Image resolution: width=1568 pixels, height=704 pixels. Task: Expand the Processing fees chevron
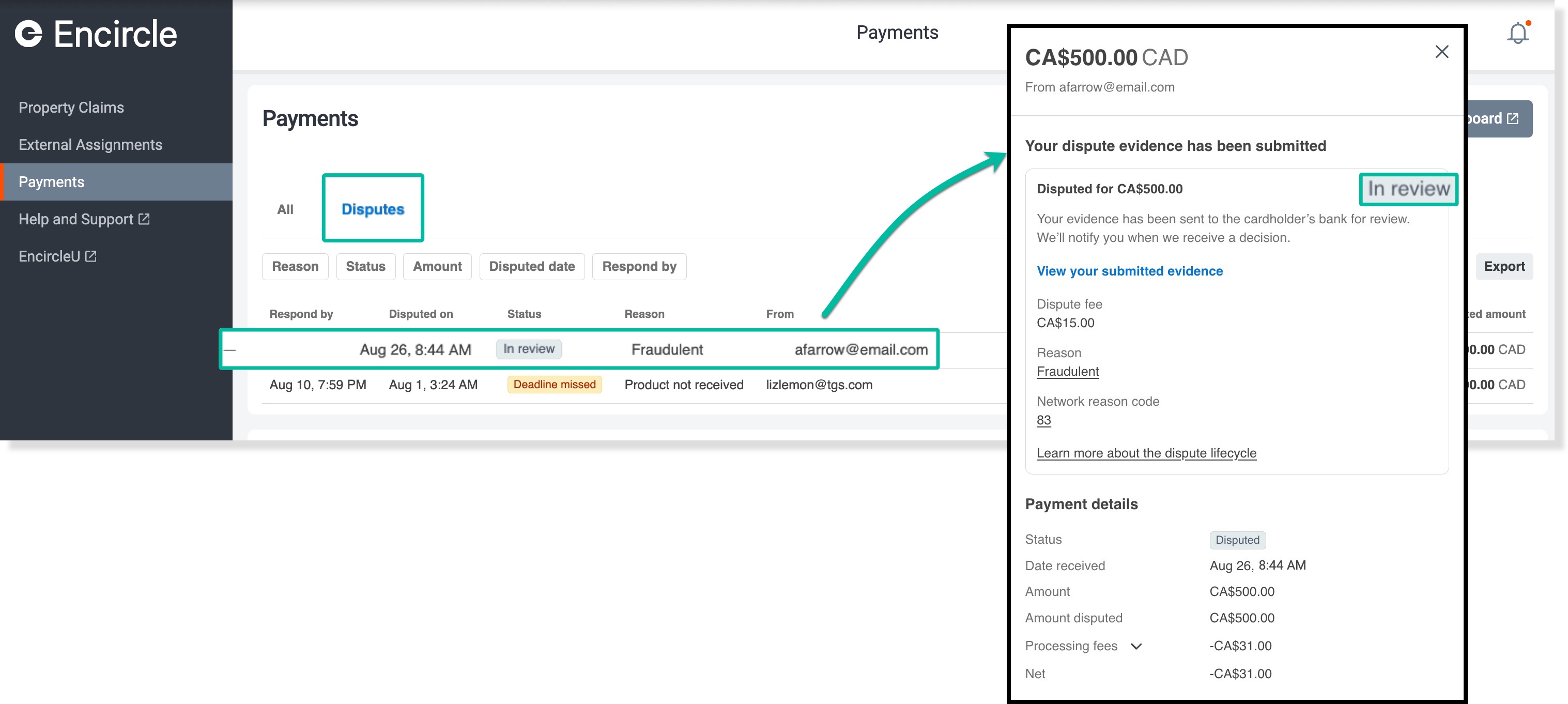point(1135,646)
